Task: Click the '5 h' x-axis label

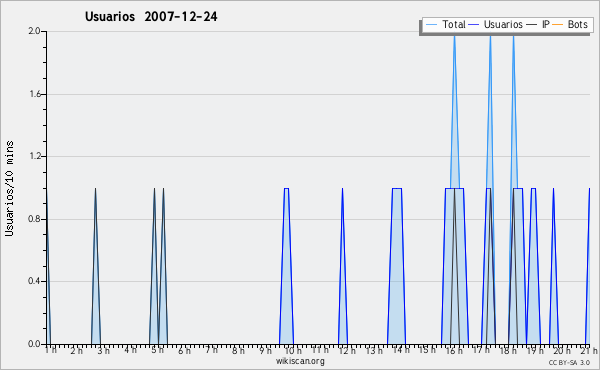Action: pyautogui.click(x=157, y=350)
